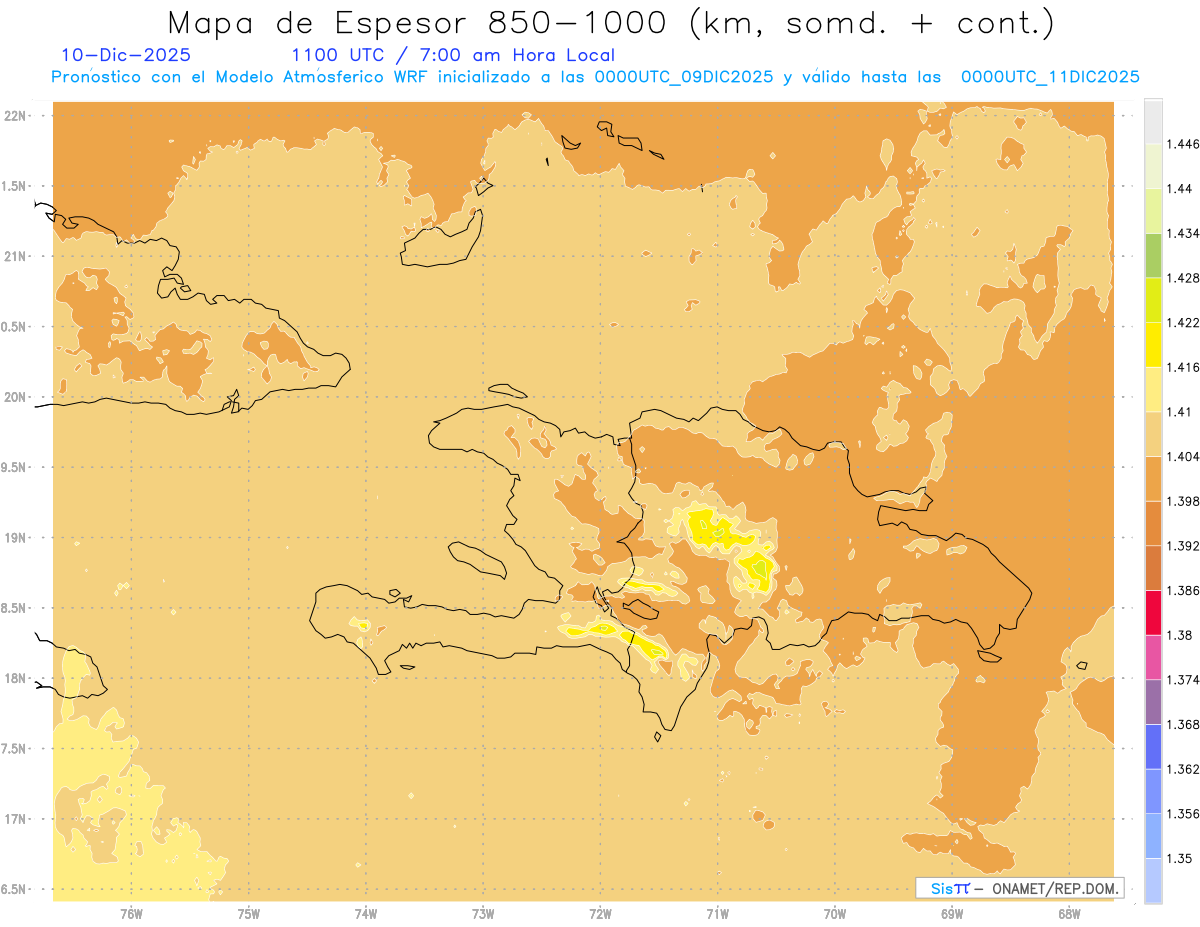Click the '76W' longitude label

131,914
